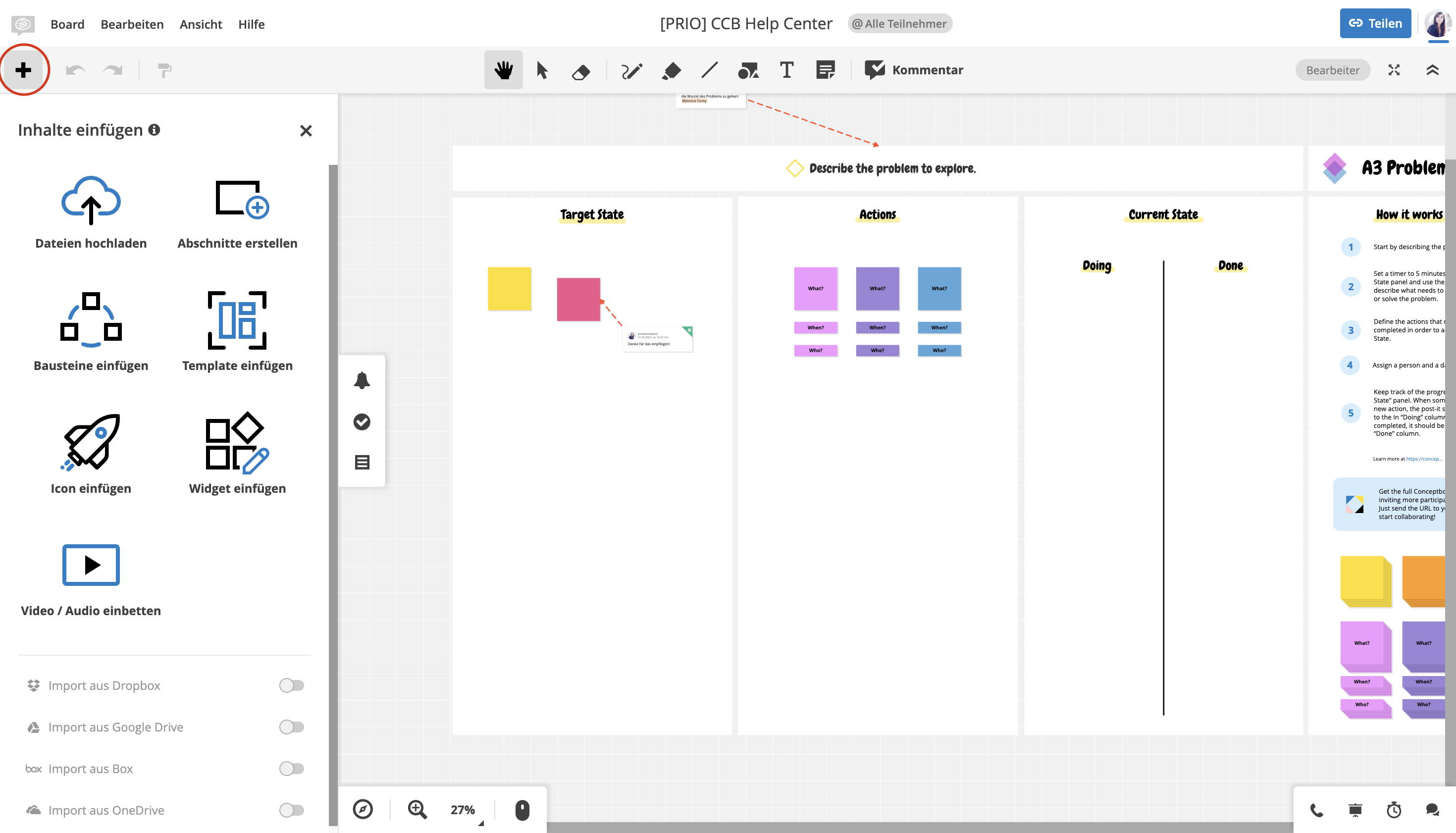The width and height of the screenshot is (1456, 833).
Task: Open the shapes tool
Action: tap(748, 70)
